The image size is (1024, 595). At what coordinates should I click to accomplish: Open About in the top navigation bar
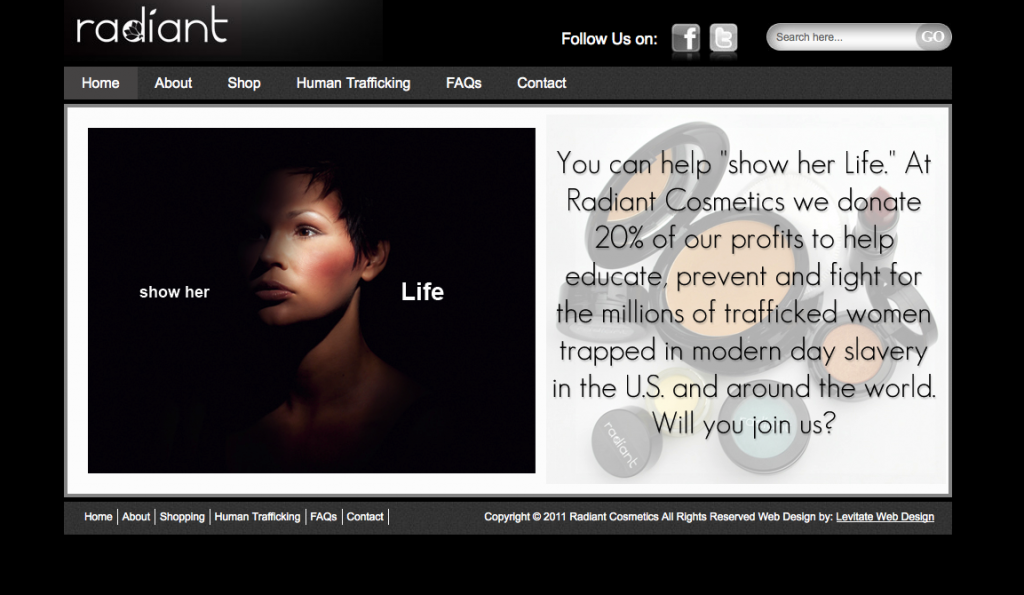(x=173, y=83)
